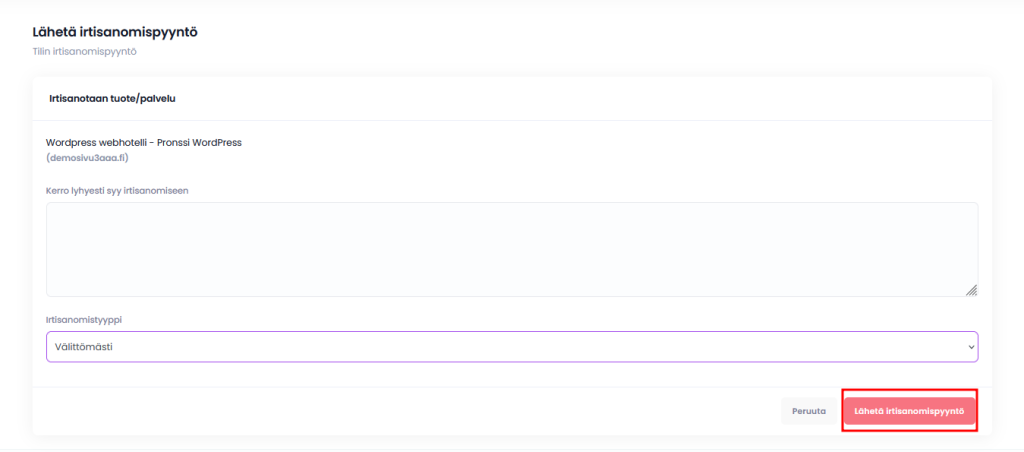Click the 'Wordpress webhotelli - Pronssi WordPress' product name
1024x452 pixels.
144,142
